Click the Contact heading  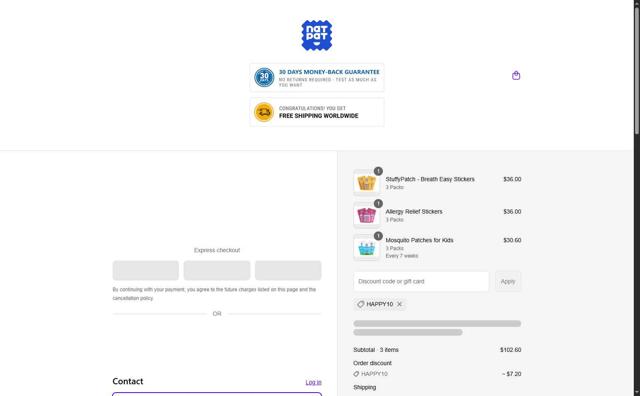128,381
